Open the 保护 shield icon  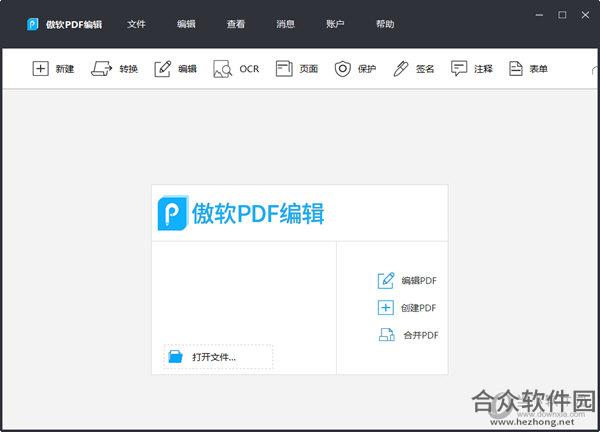pos(342,69)
